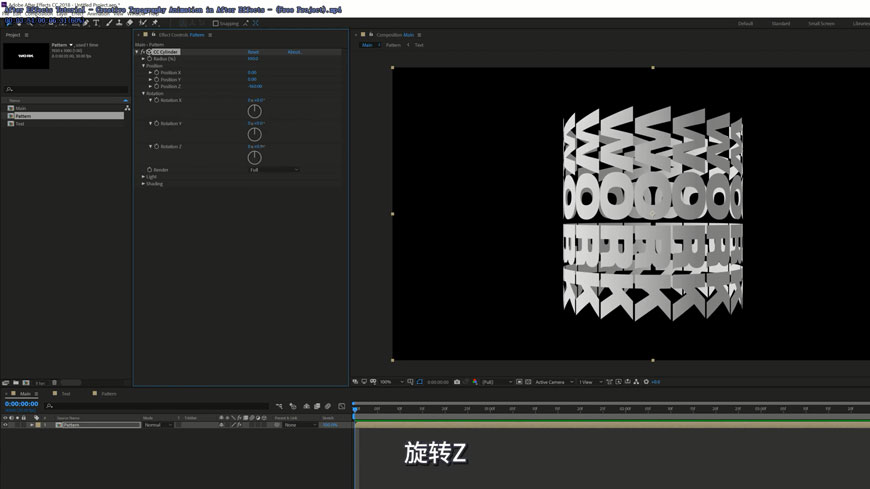Select the Pen tool in toolbar
Image resolution: width=870 pixels, height=489 pixels.
coord(86,23)
